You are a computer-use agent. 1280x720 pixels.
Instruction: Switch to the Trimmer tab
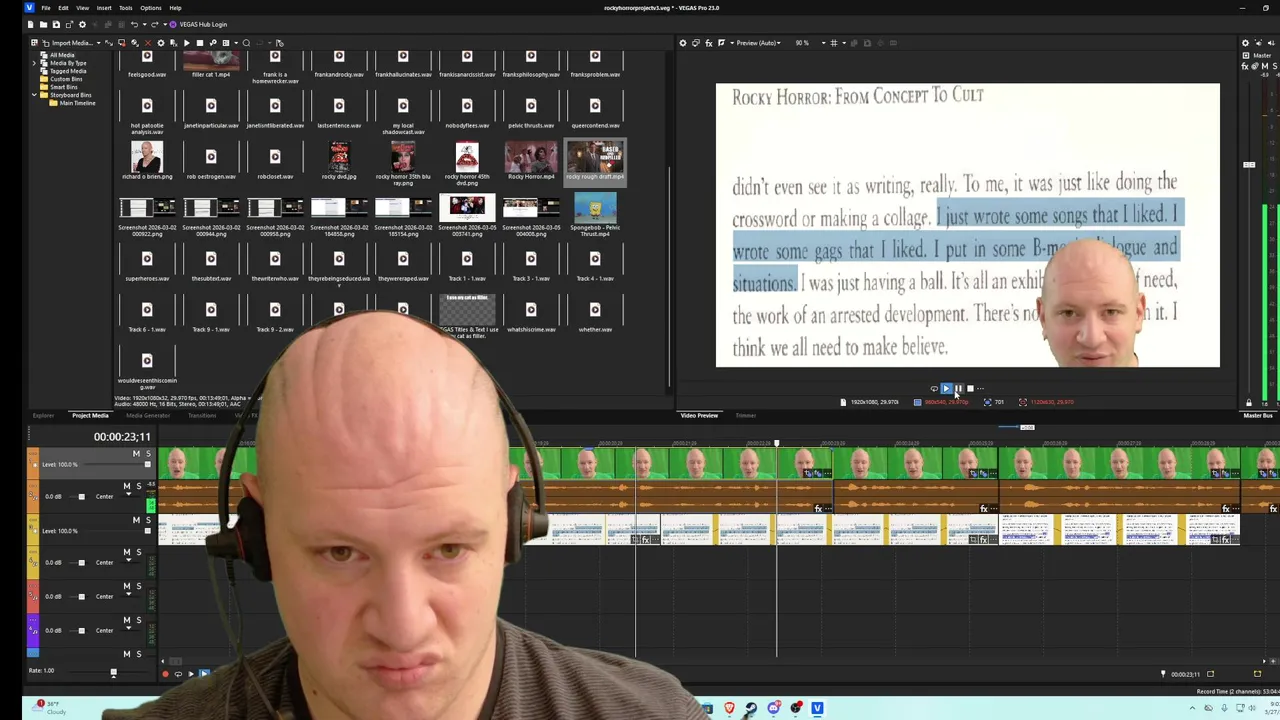click(x=746, y=415)
